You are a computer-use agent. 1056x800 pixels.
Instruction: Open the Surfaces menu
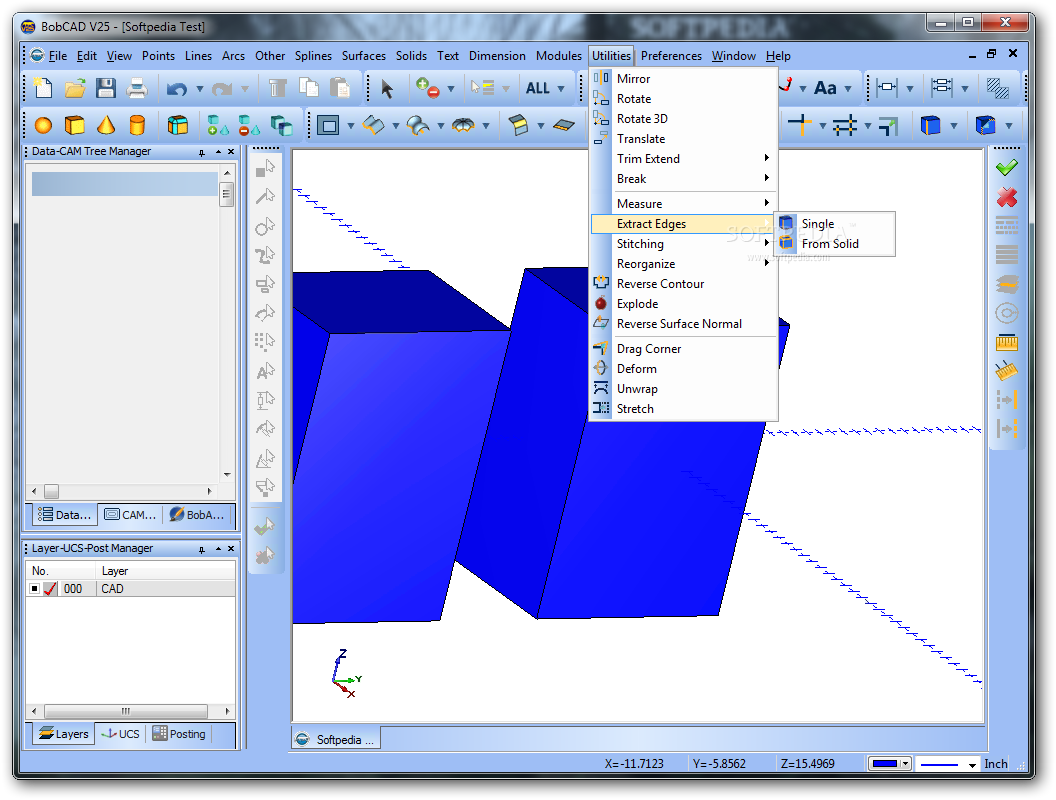(x=364, y=56)
